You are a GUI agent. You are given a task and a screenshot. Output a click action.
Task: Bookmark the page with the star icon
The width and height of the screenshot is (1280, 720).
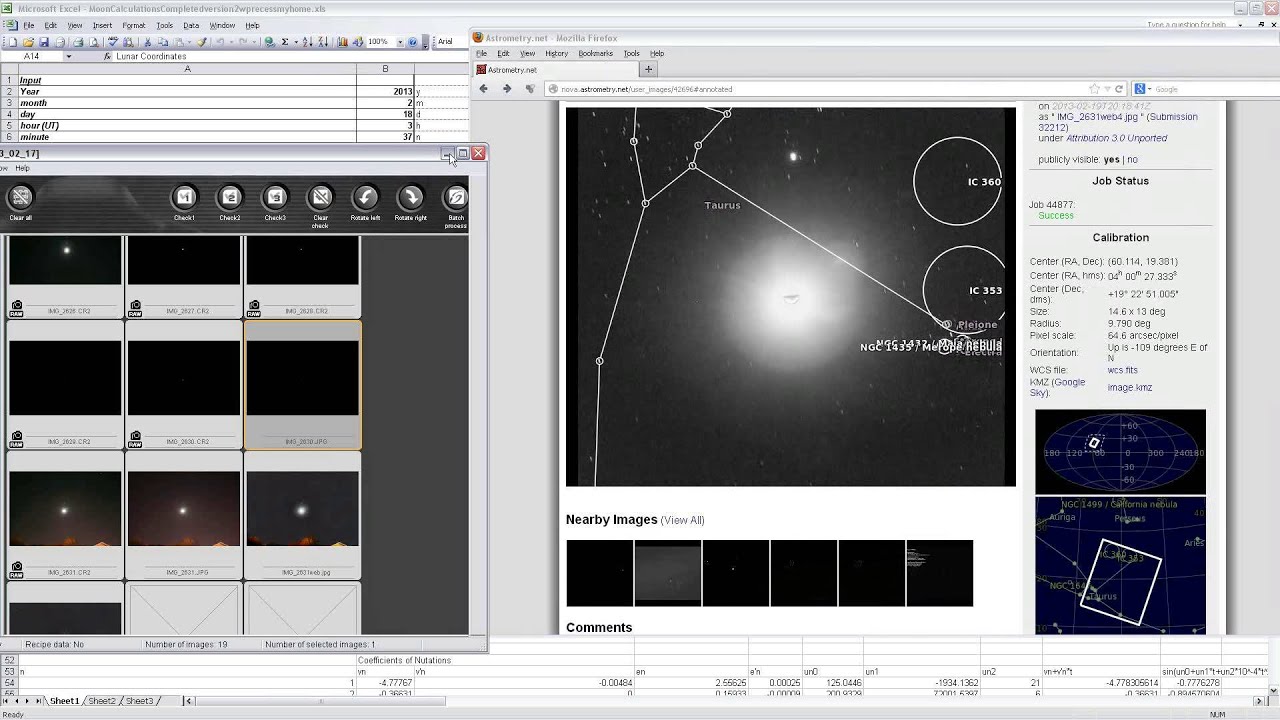pos(1094,89)
